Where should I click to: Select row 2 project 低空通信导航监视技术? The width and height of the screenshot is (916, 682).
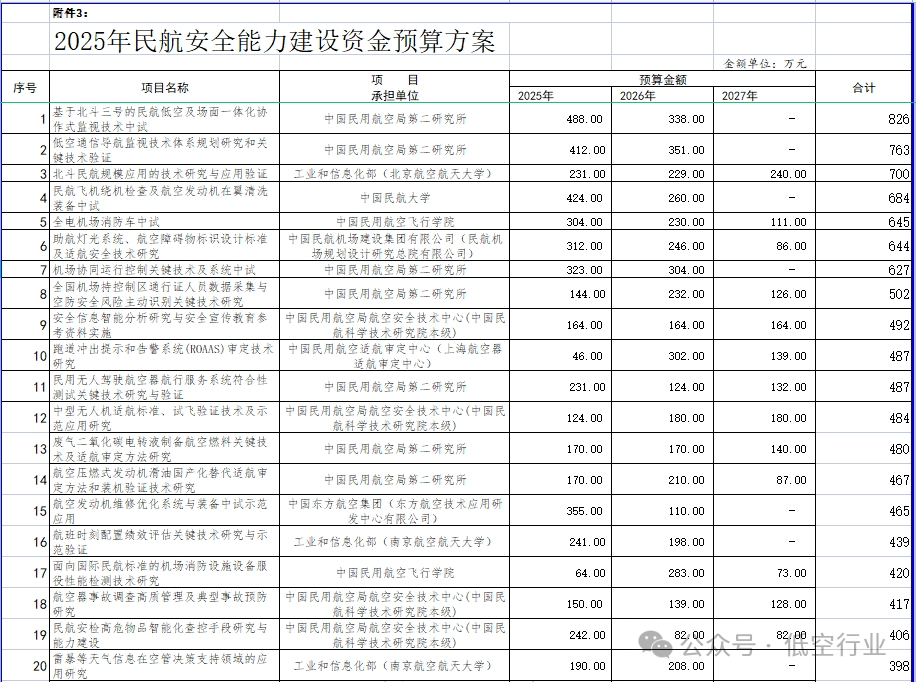(x=165, y=150)
